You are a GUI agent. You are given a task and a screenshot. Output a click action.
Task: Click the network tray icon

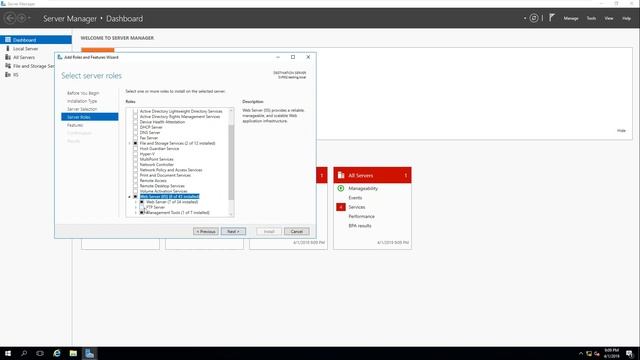(589, 353)
